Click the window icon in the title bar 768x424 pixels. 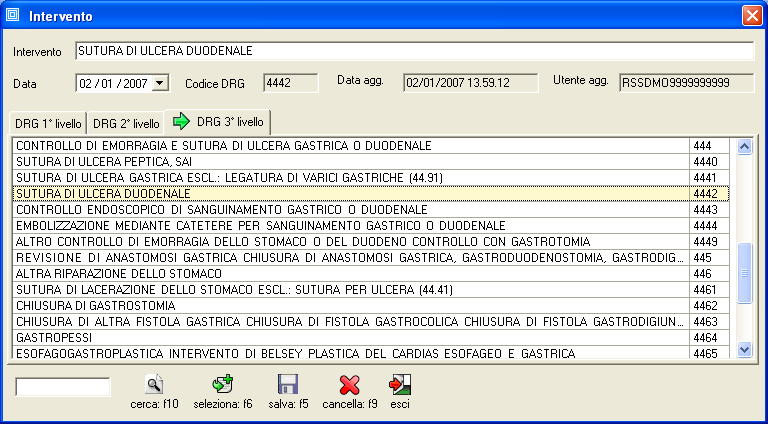(x=14, y=16)
